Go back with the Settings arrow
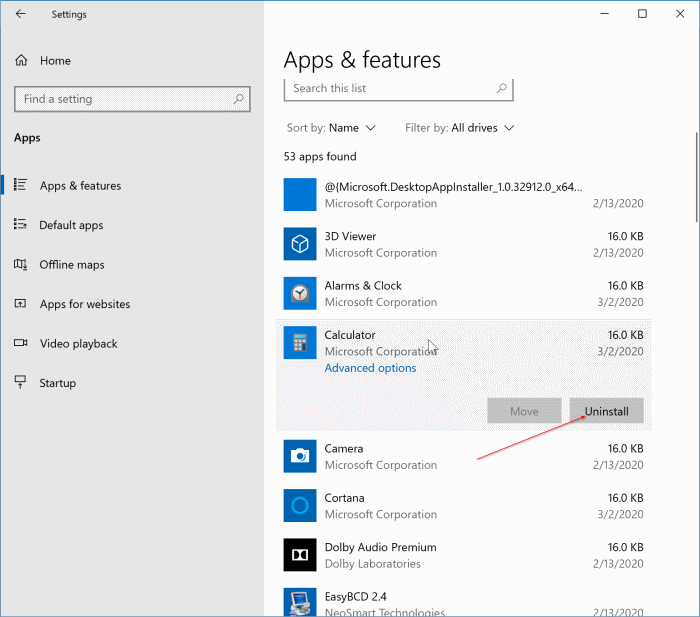Screen dimensions: 700x617 click(x=21, y=14)
